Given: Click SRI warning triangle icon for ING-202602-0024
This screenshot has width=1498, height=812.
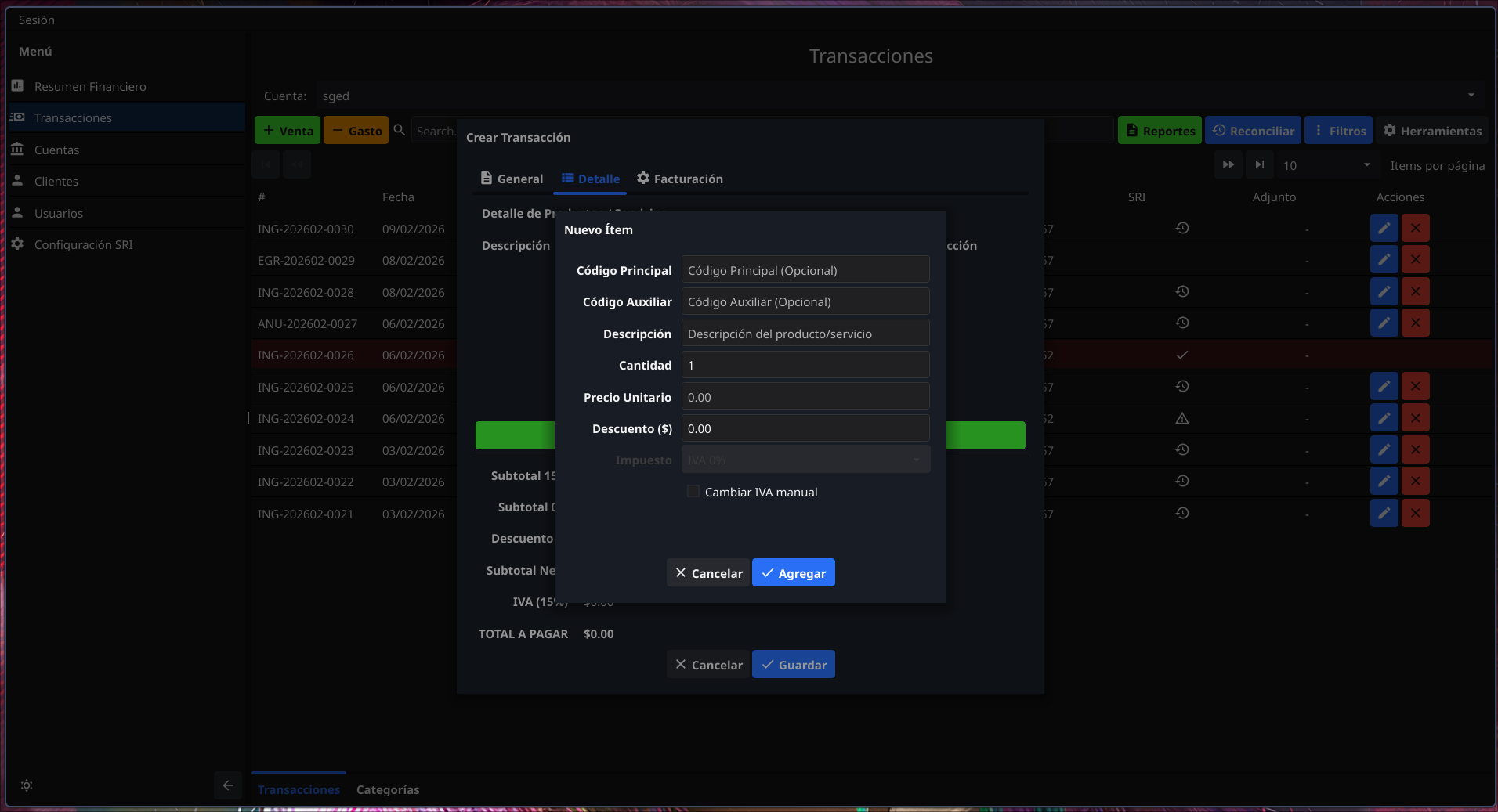Looking at the screenshot, I should click(1182, 418).
